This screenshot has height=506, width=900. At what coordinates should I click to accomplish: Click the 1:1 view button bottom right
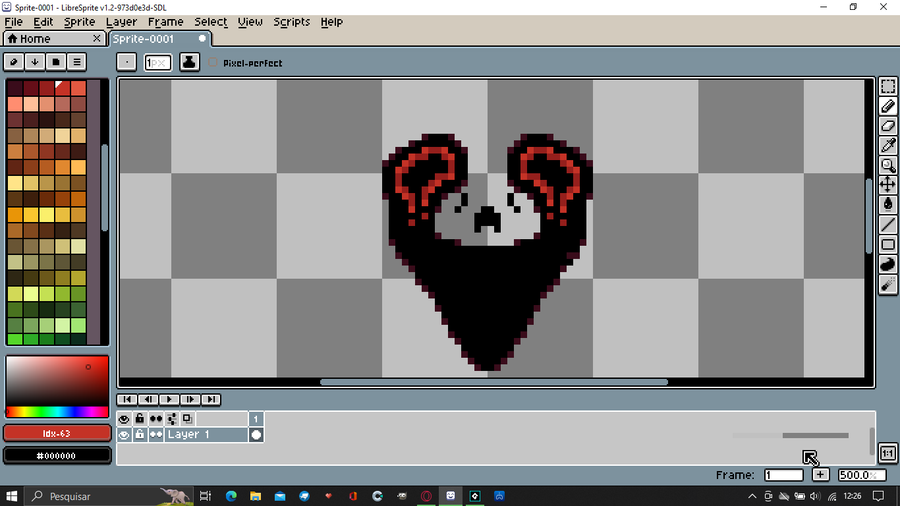[x=887, y=453]
